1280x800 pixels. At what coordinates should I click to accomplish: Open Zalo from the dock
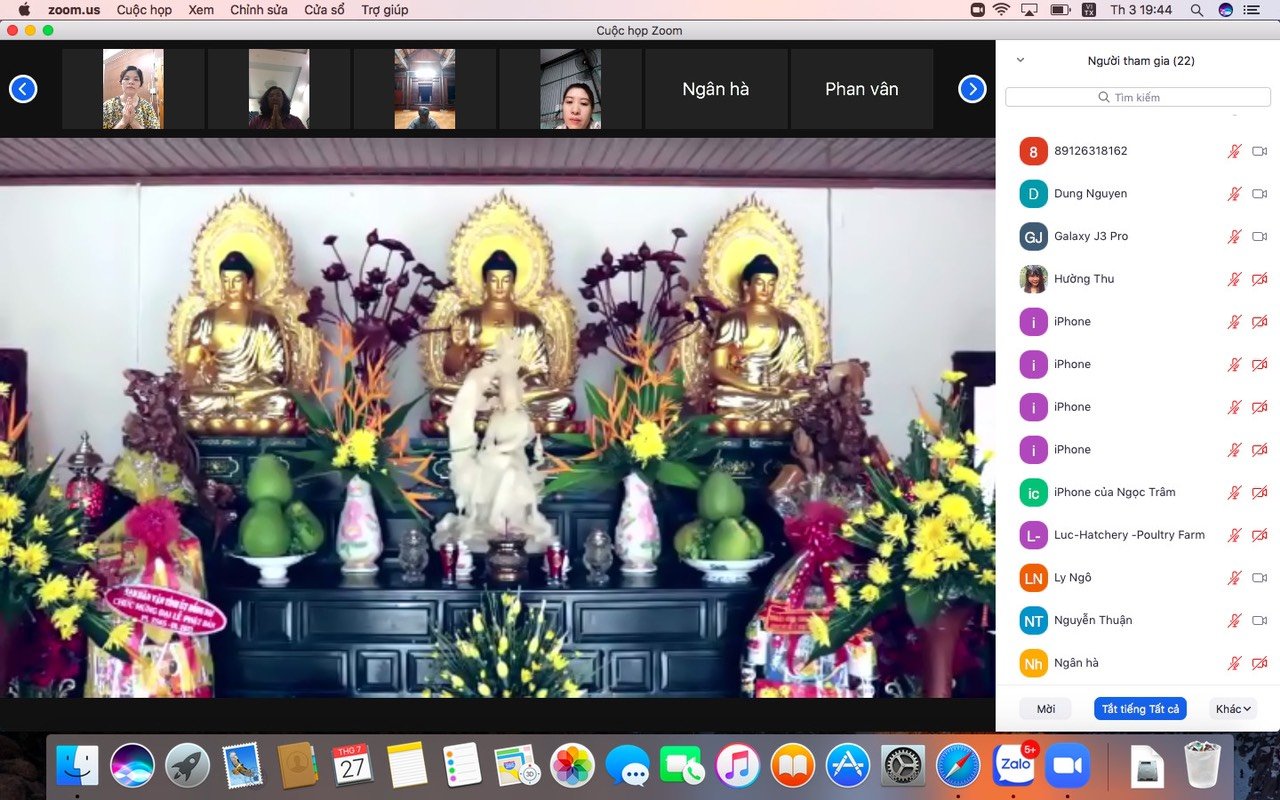click(1013, 767)
